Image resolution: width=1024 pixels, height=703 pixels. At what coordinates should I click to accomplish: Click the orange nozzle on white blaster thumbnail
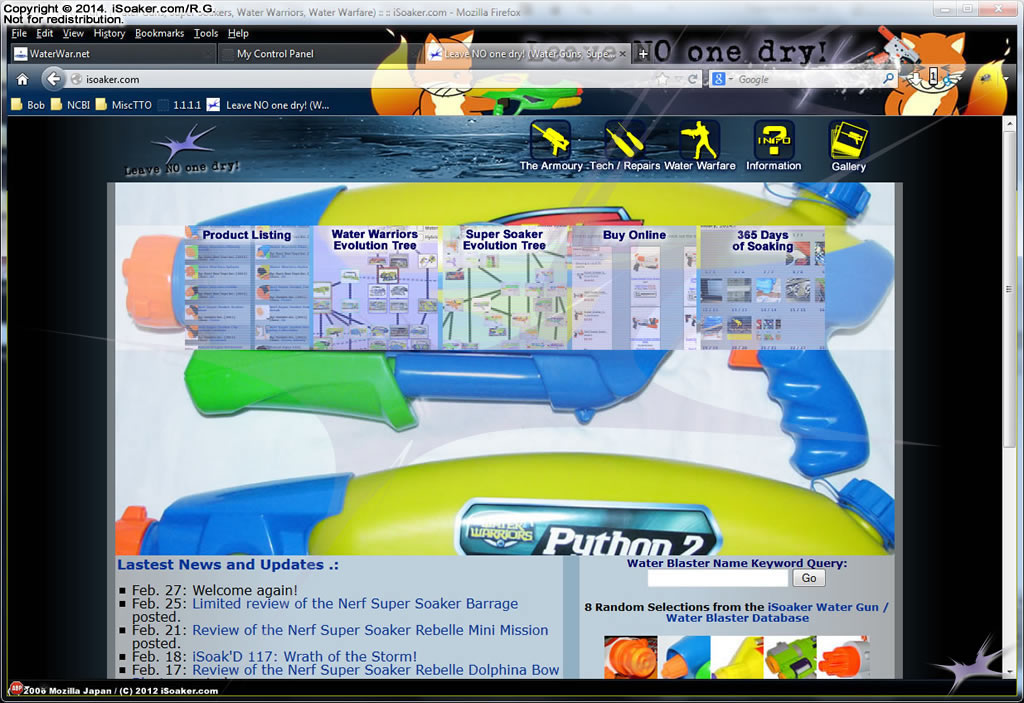[844, 657]
